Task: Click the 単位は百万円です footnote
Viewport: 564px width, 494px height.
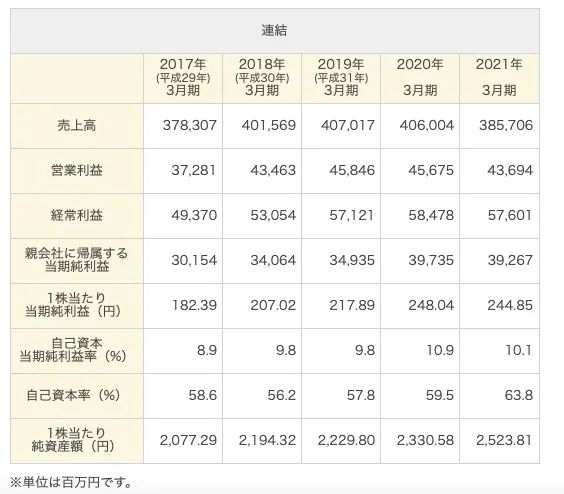Action: [71, 482]
